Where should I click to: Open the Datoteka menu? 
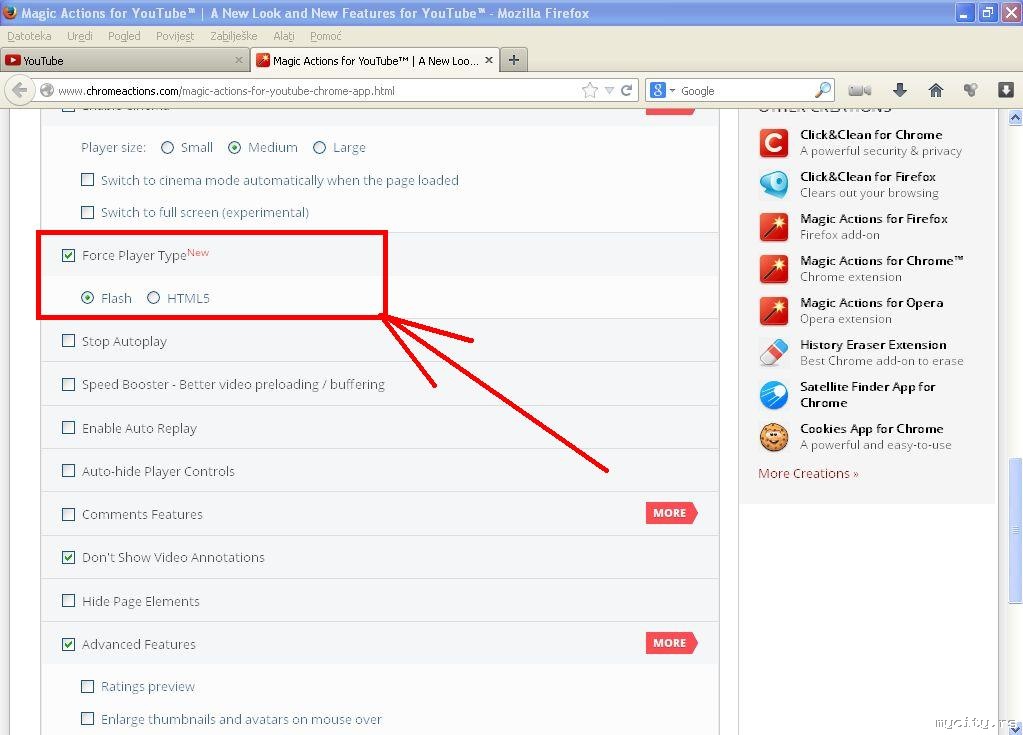[29, 36]
